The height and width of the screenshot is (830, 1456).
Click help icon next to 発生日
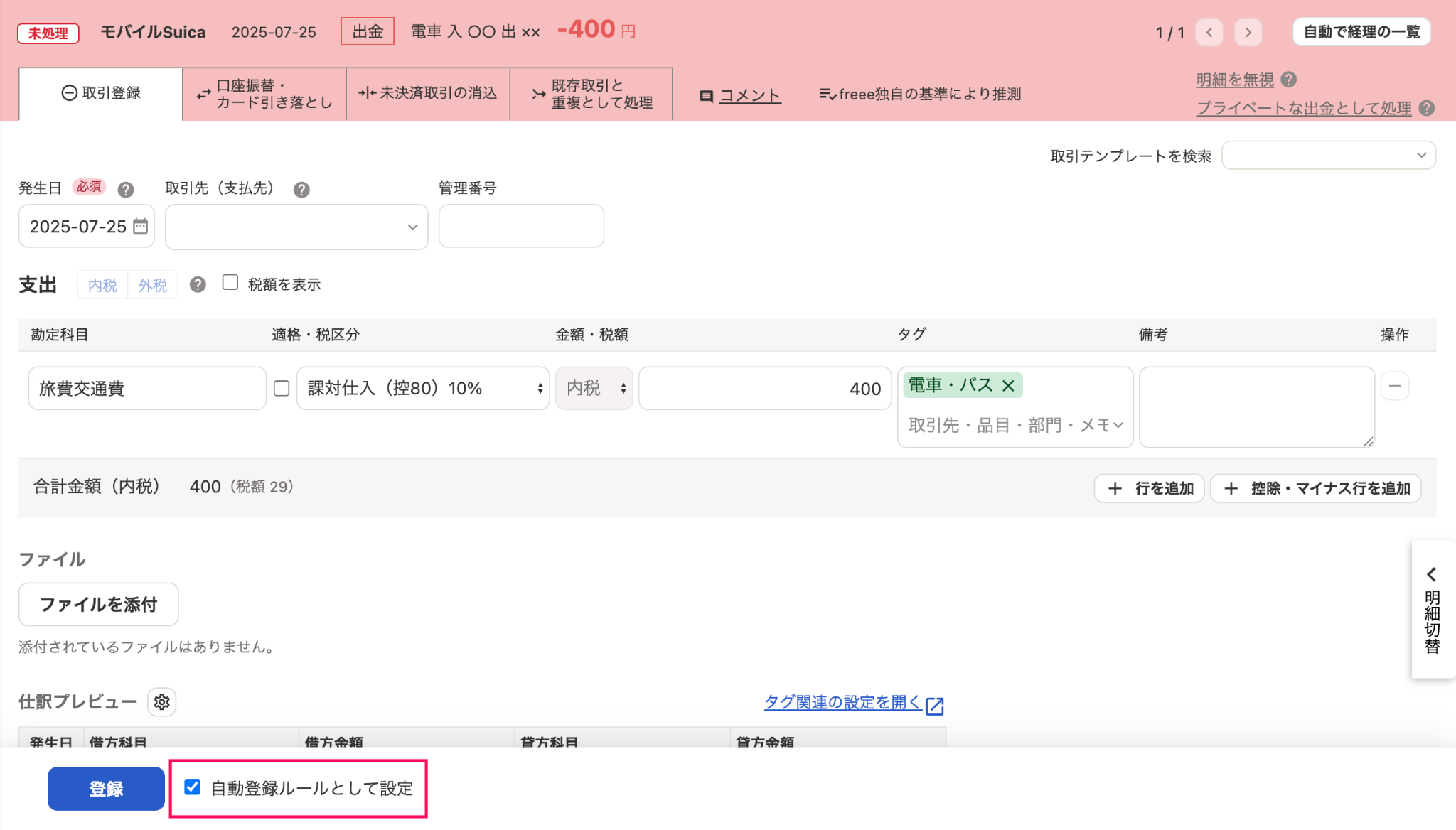[x=126, y=190]
